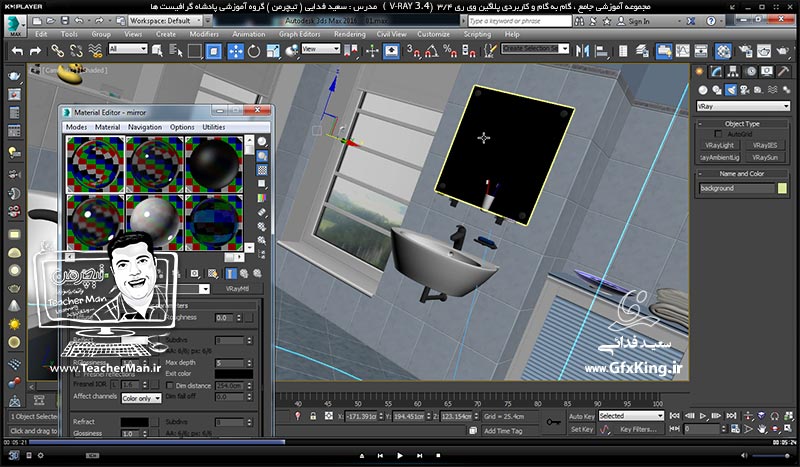Toggle the Auto Key button
This screenshot has width=800, height=467.
582,416
